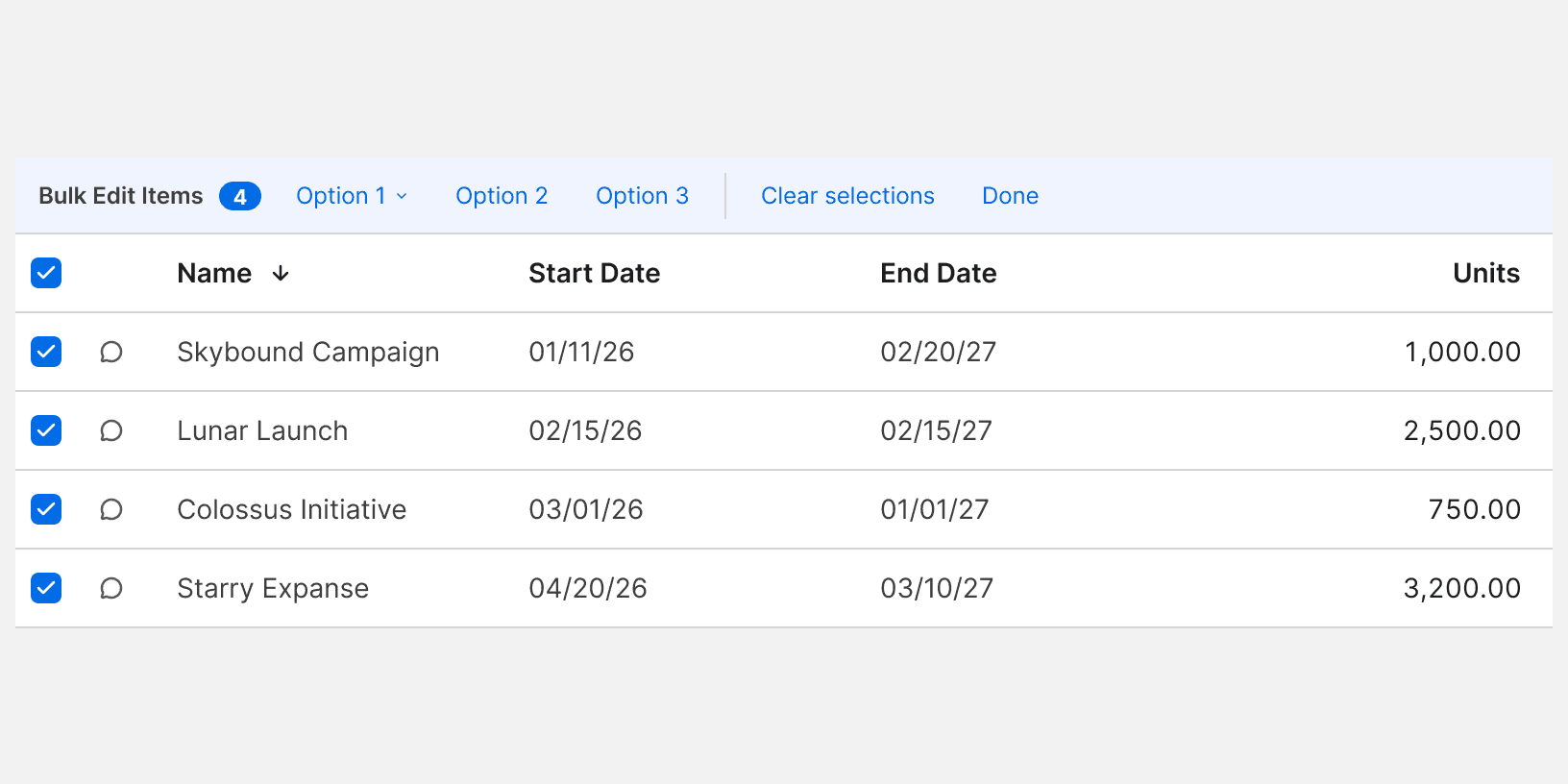Deselect the Colossus Initiative checkbox
Viewport: 1568px width, 784px height.
point(46,509)
